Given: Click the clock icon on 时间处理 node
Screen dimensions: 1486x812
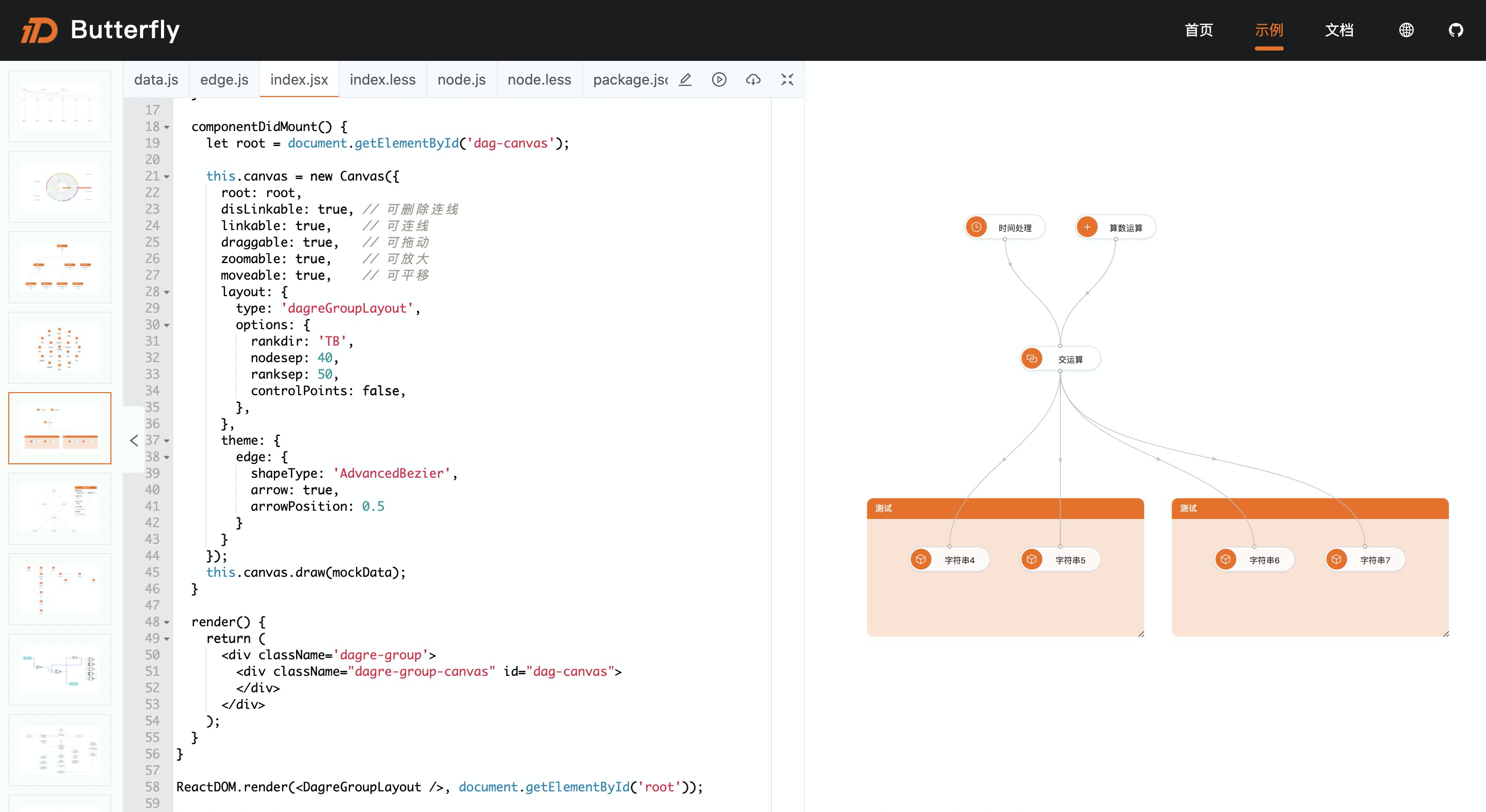Looking at the screenshot, I should tap(976, 227).
